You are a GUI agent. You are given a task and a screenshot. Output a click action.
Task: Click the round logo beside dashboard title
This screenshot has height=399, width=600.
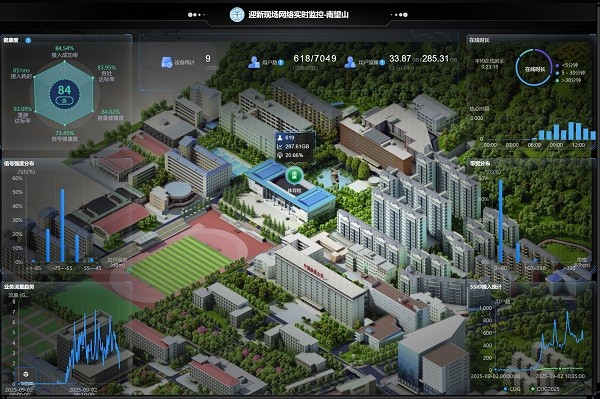[237, 15]
